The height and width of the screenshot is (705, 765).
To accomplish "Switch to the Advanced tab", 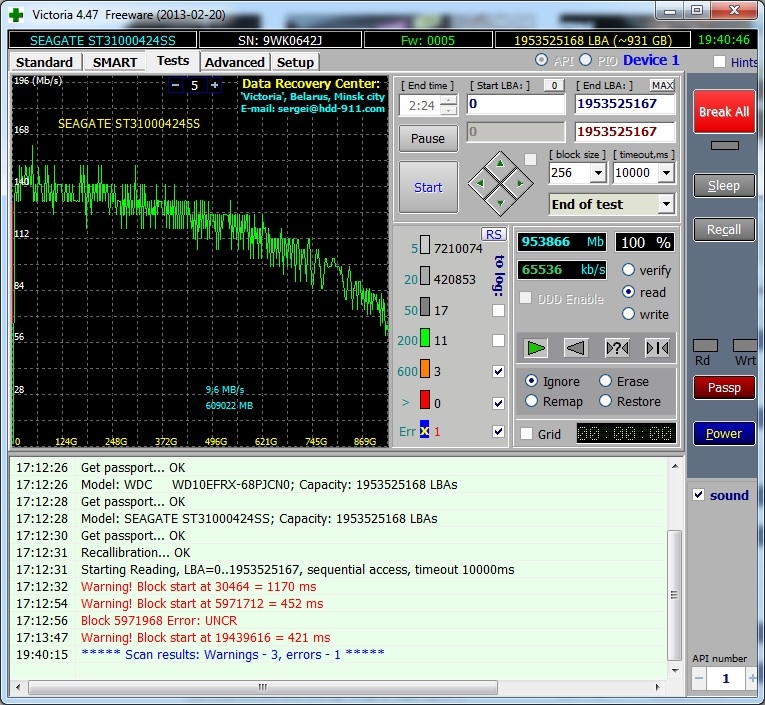I will pyautogui.click(x=235, y=62).
